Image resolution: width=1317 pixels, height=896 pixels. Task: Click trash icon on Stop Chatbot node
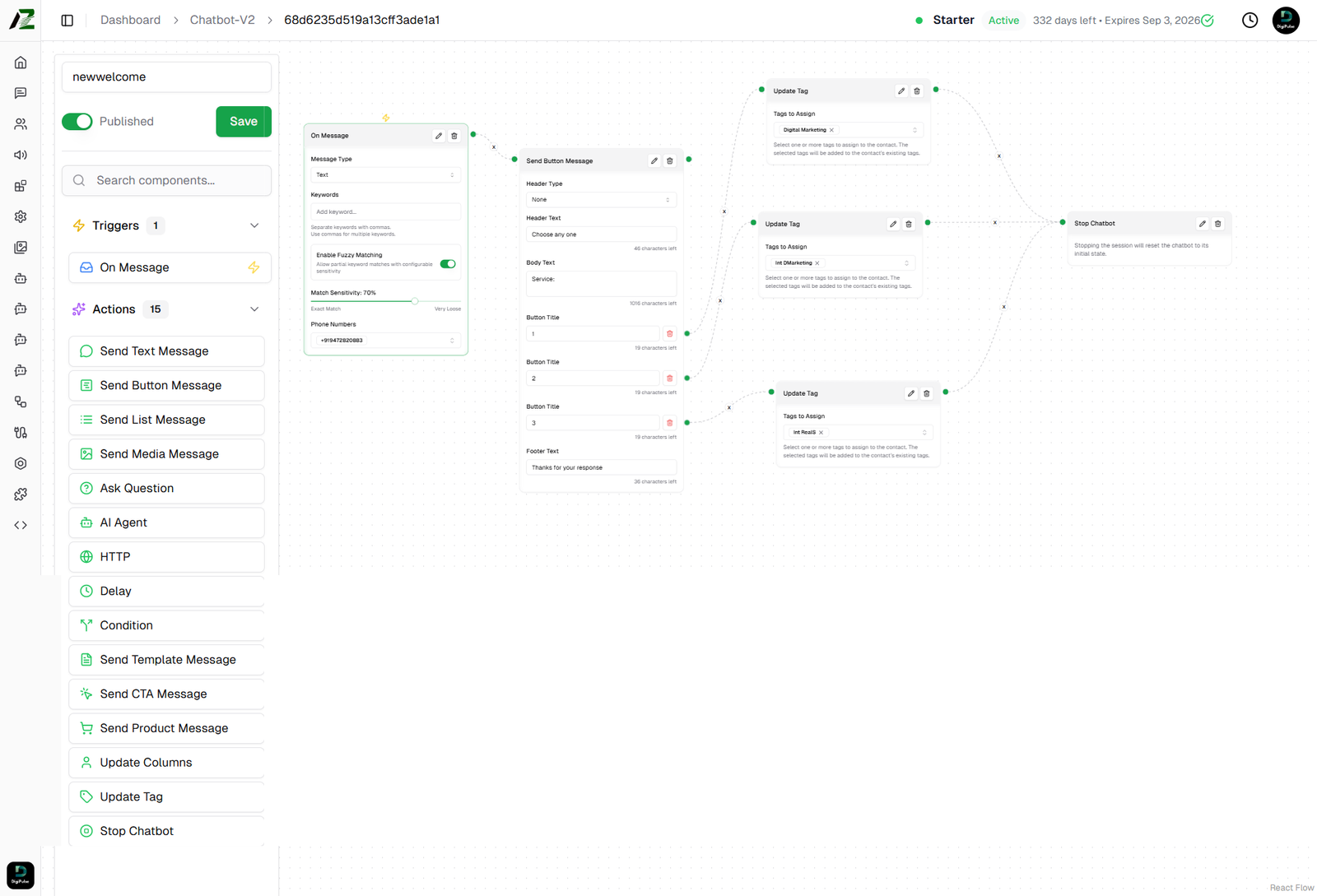coord(1218,224)
